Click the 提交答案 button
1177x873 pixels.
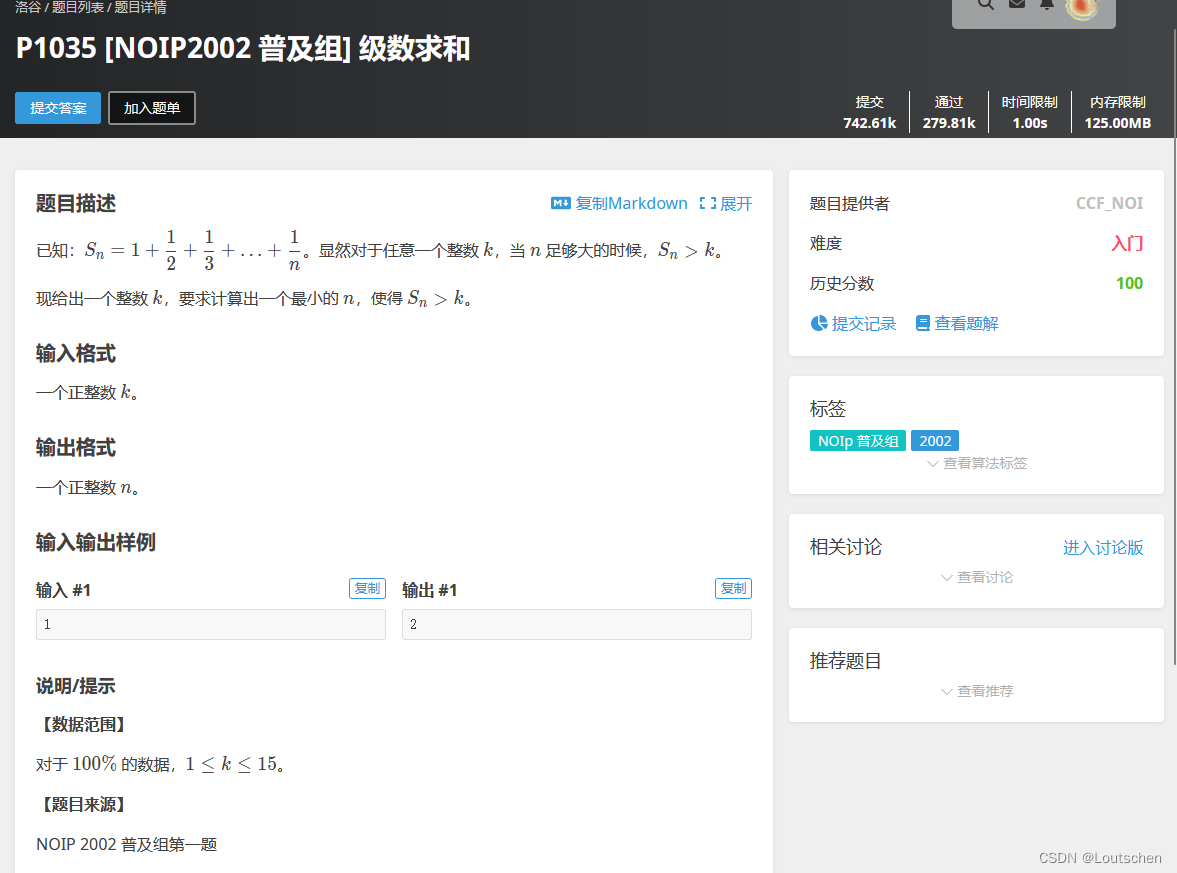tap(57, 108)
